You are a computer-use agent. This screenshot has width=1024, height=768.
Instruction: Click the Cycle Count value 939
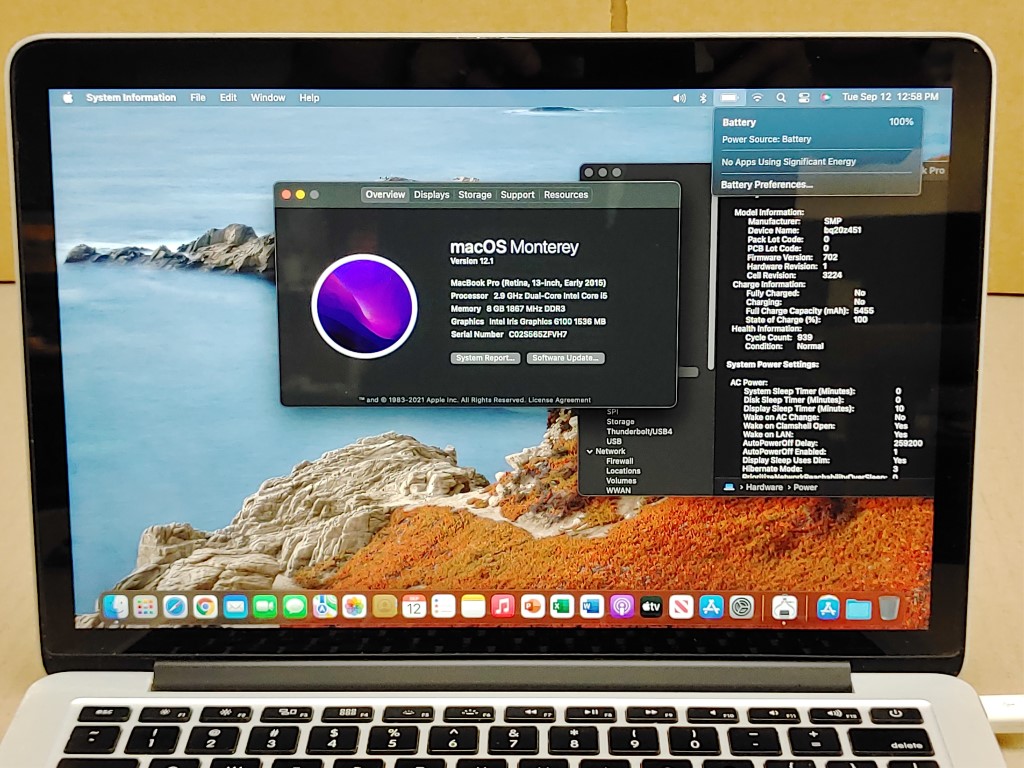805,338
